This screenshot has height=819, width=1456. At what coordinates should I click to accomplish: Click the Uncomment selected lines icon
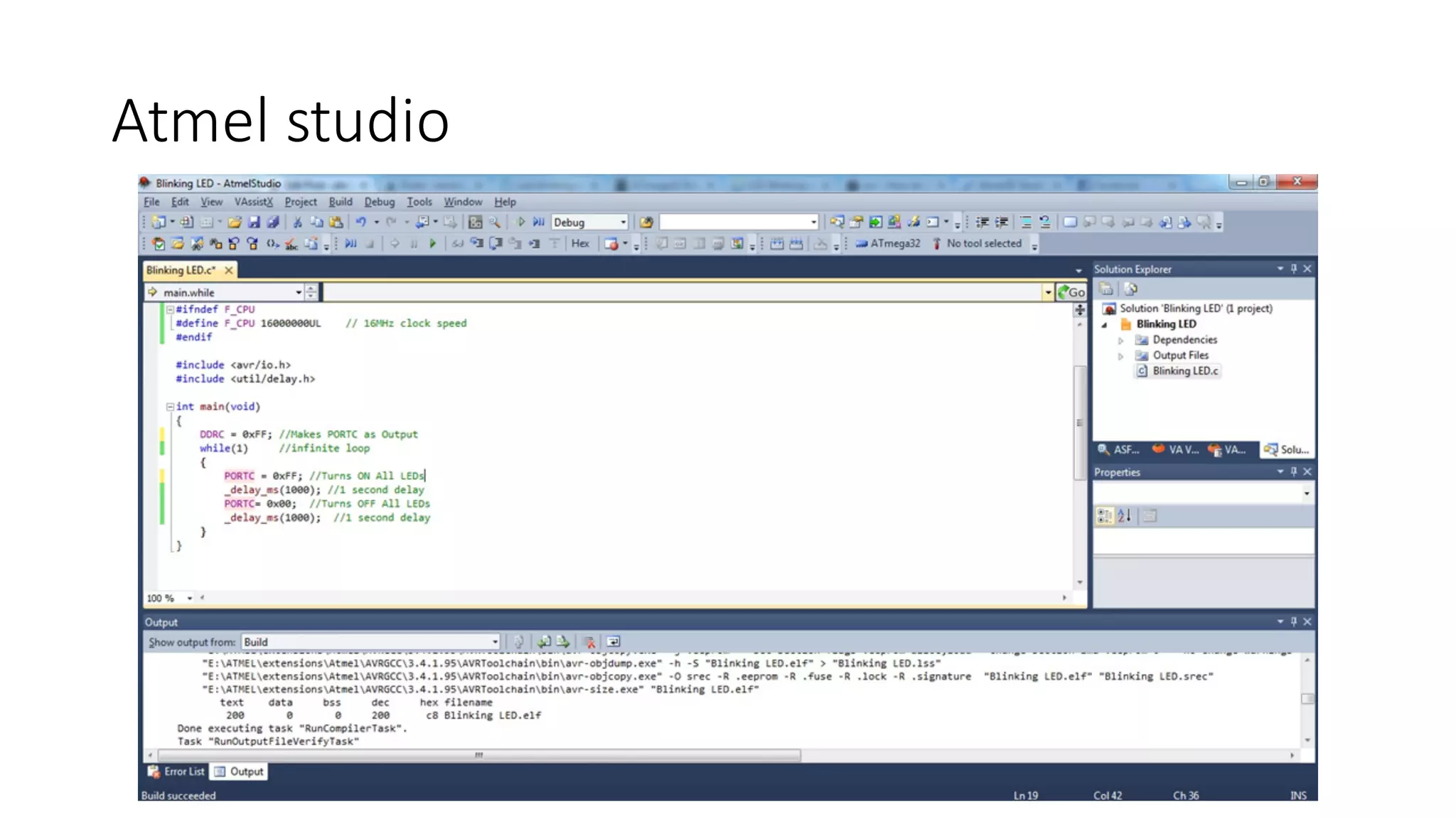[x=1045, y=223]
